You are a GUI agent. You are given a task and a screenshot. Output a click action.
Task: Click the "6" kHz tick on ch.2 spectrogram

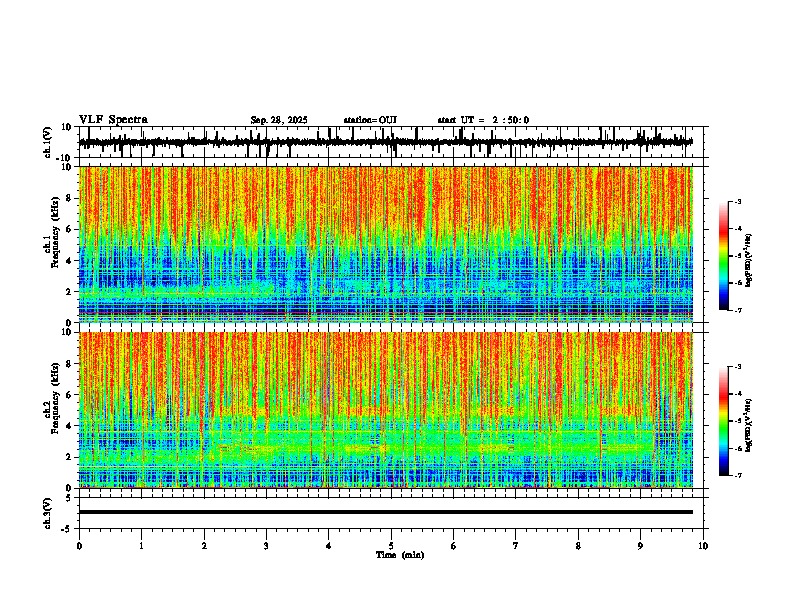click(x=70, y=395)
